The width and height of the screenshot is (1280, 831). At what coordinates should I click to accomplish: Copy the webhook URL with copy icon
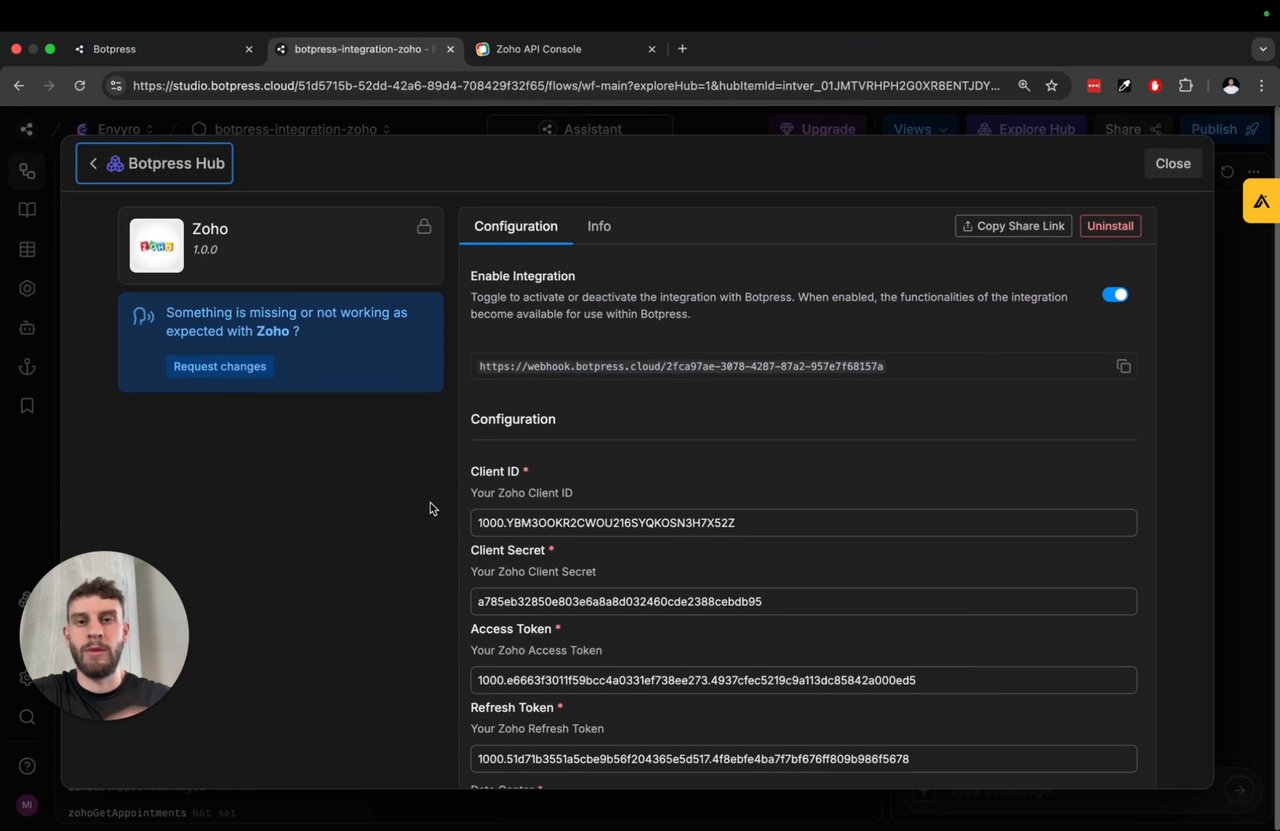pos(1124,366)
